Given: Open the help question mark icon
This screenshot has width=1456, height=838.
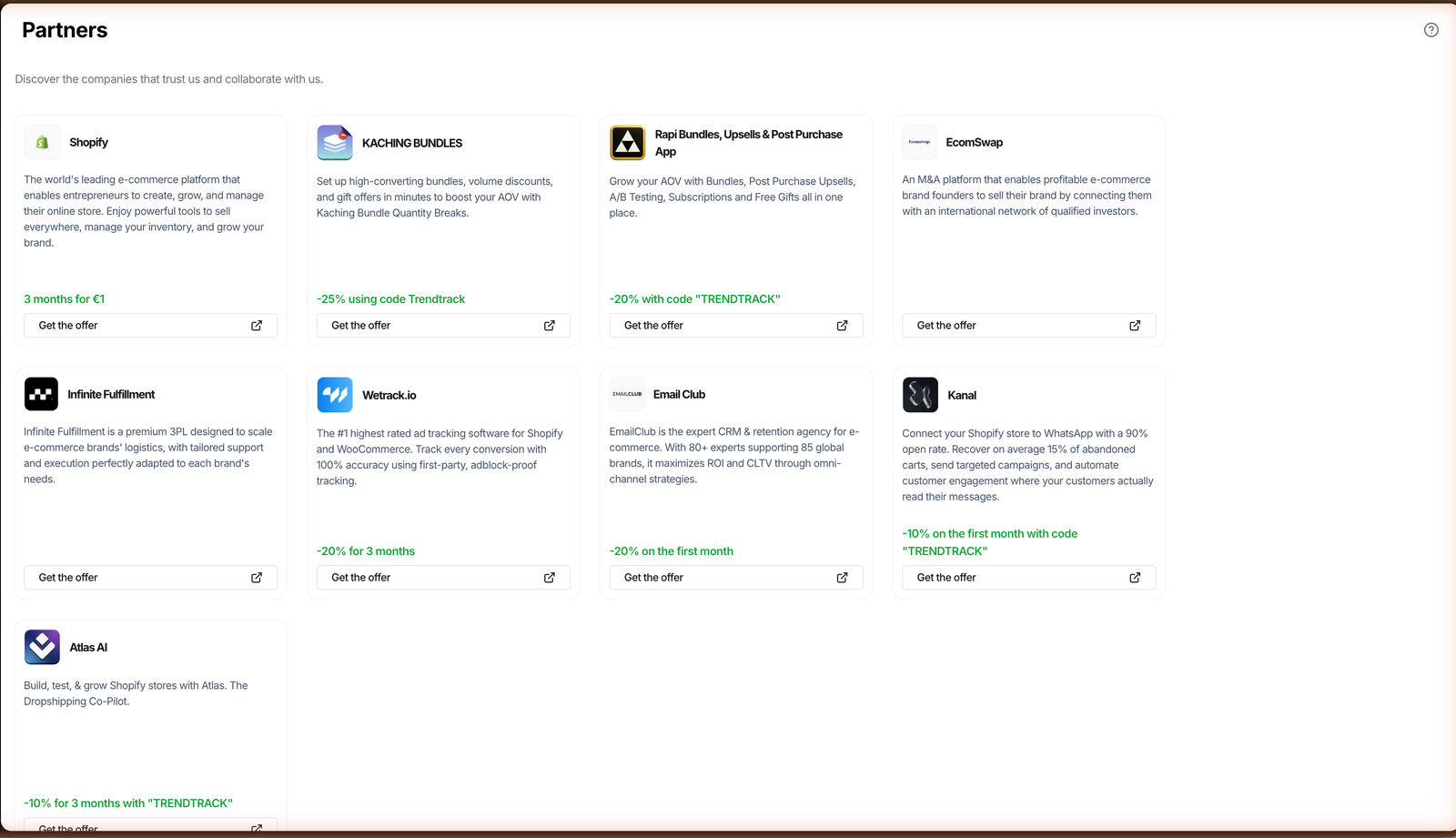Looking at the screenshot, I should (1431, 30).
